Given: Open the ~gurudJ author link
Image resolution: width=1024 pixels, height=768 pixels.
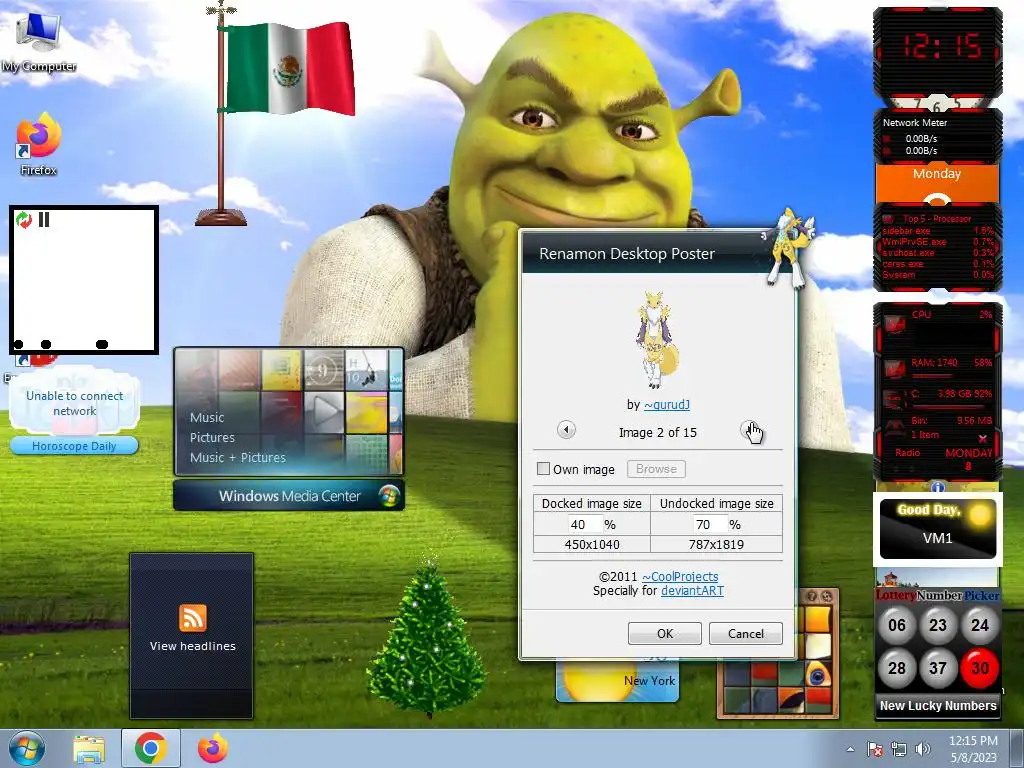Looking at the screenshot, I should click(x=667, y=405).
